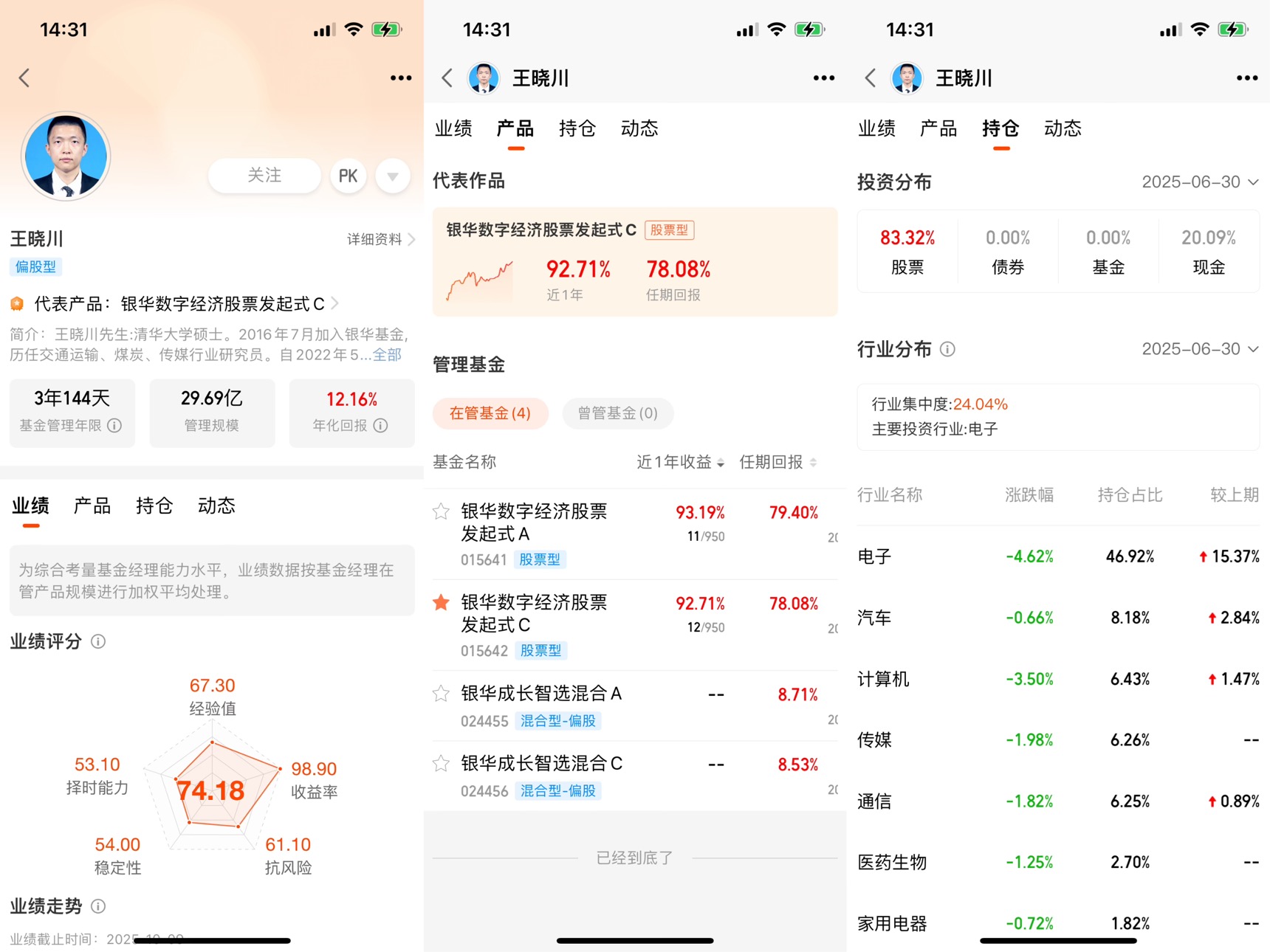The height and width of the screenshot is (952, 1270).
Task: Sort funds by 近1年收益
Action: 681,462
